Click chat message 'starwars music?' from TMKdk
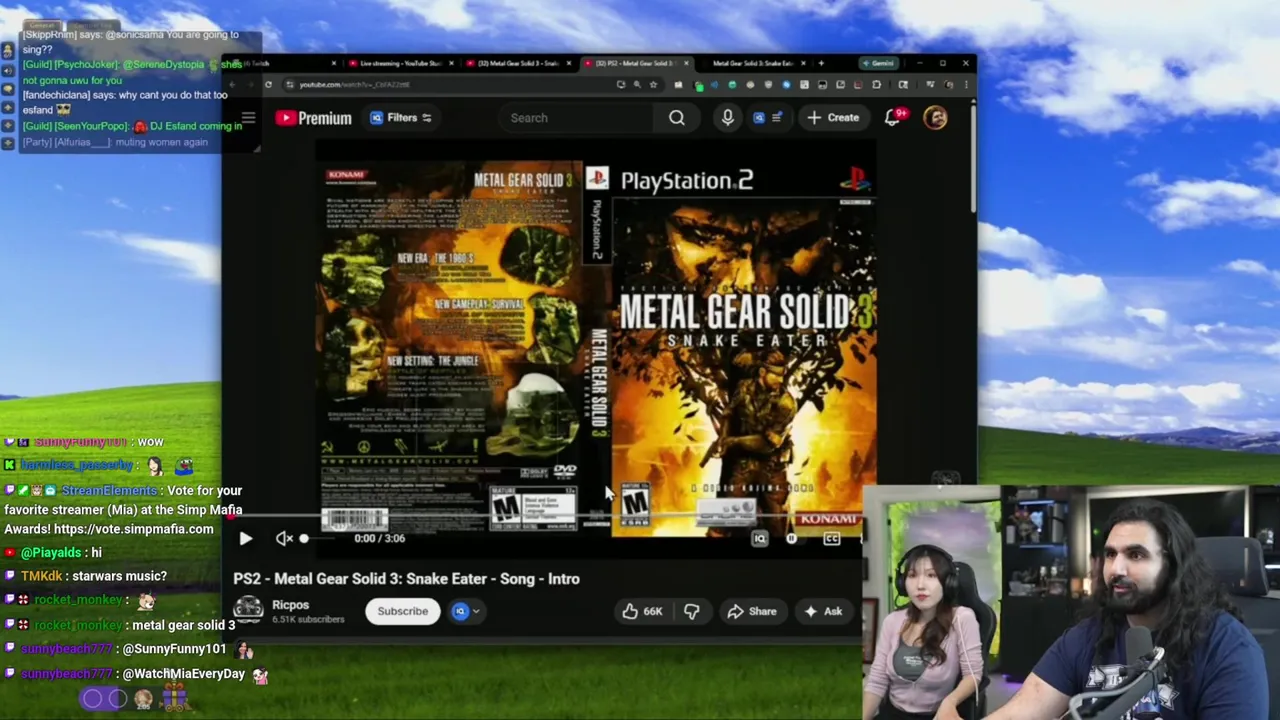Image resolution: width=1280 pixels, height=720 pixels. pyautogui.click(x=121, y=576)
